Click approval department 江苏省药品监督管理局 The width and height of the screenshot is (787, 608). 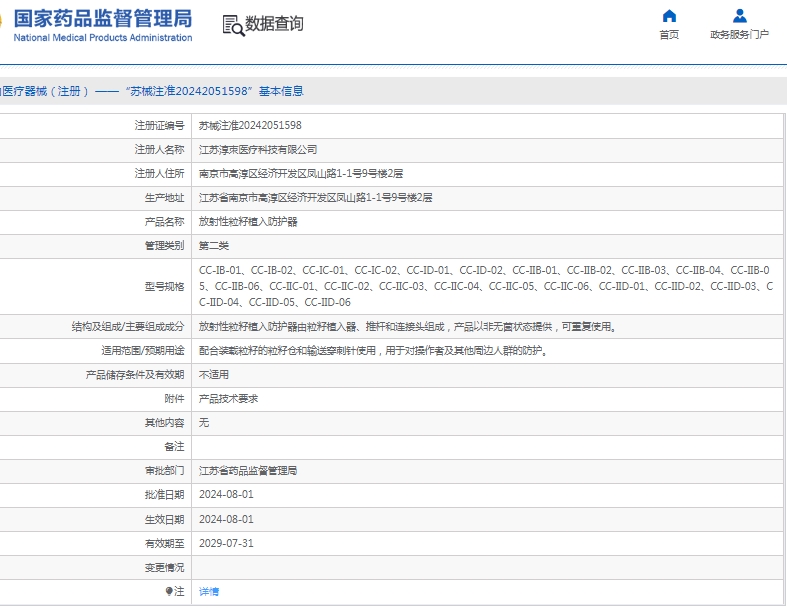(x=248, y=471)
